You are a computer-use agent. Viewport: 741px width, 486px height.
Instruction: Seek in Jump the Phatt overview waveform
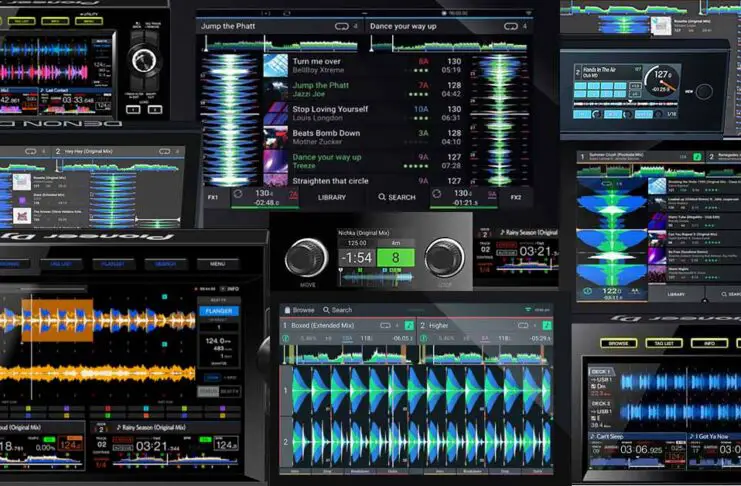pos(281,45)
